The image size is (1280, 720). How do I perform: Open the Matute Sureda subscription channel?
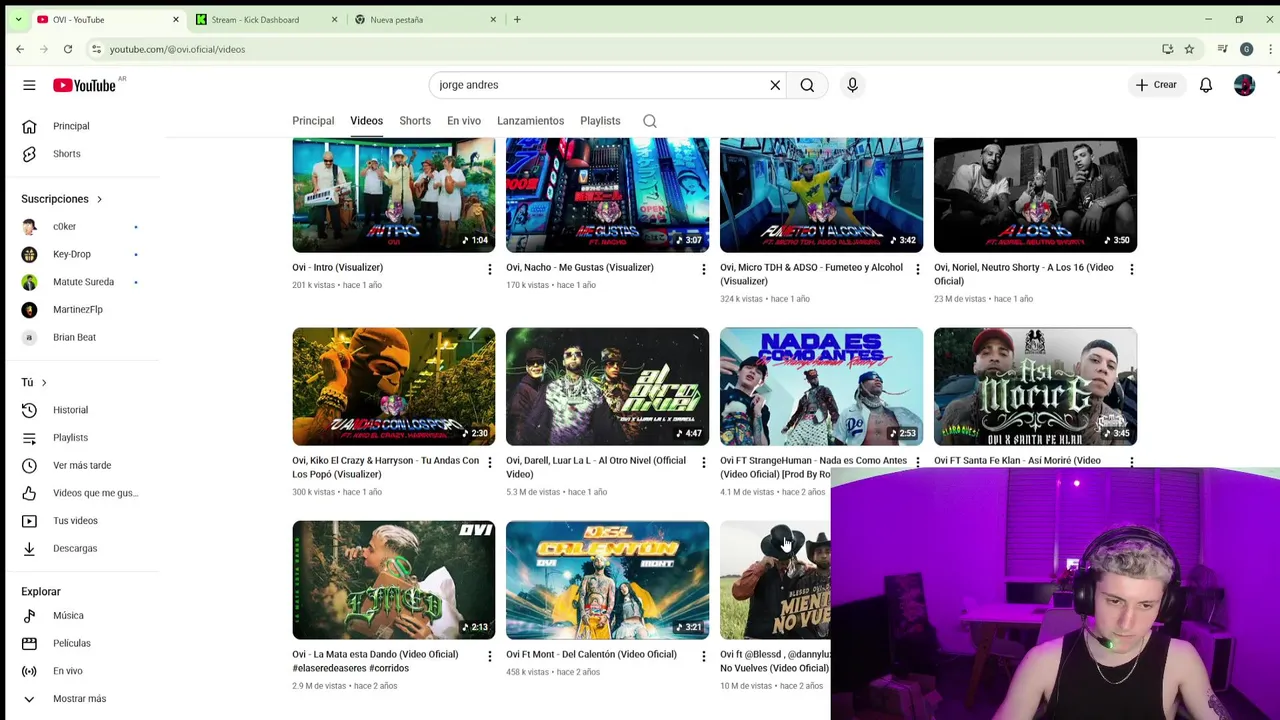tap(85, 282)
